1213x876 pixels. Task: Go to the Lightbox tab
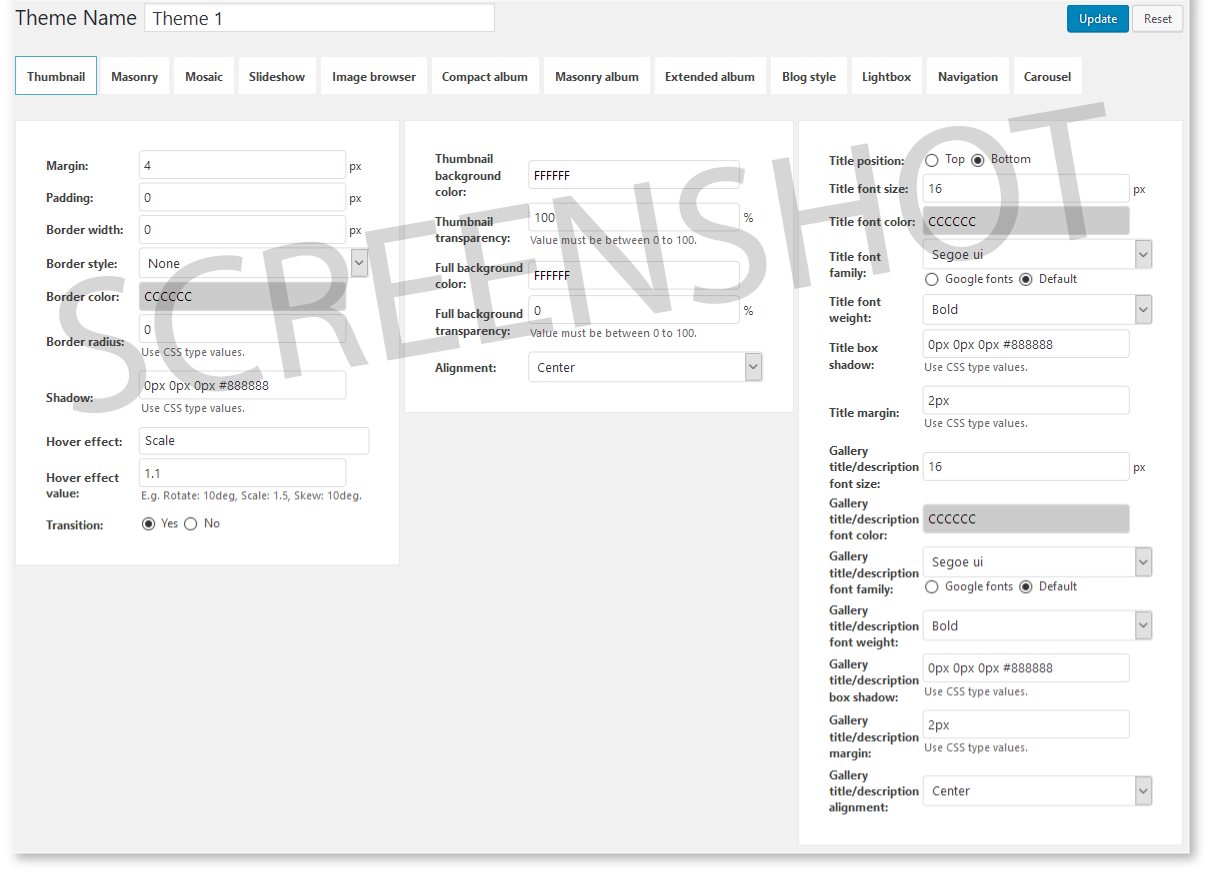click(x=886, y=77)
